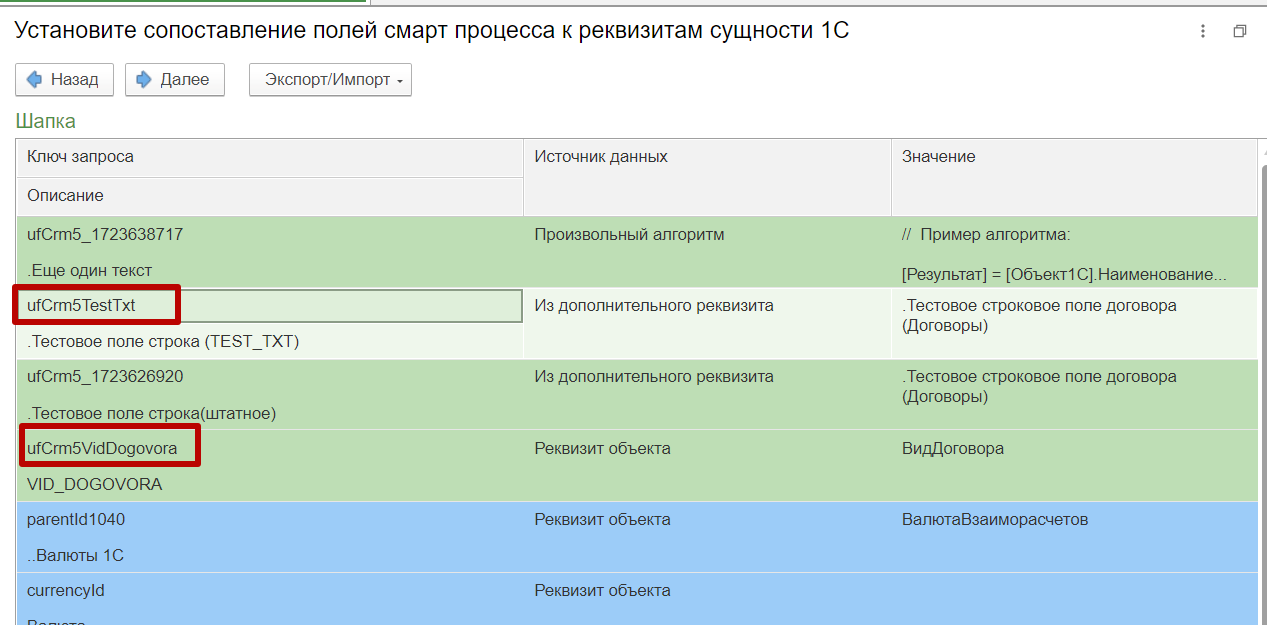
Task: Click the Источник данных column header
Action: point(706,157)
